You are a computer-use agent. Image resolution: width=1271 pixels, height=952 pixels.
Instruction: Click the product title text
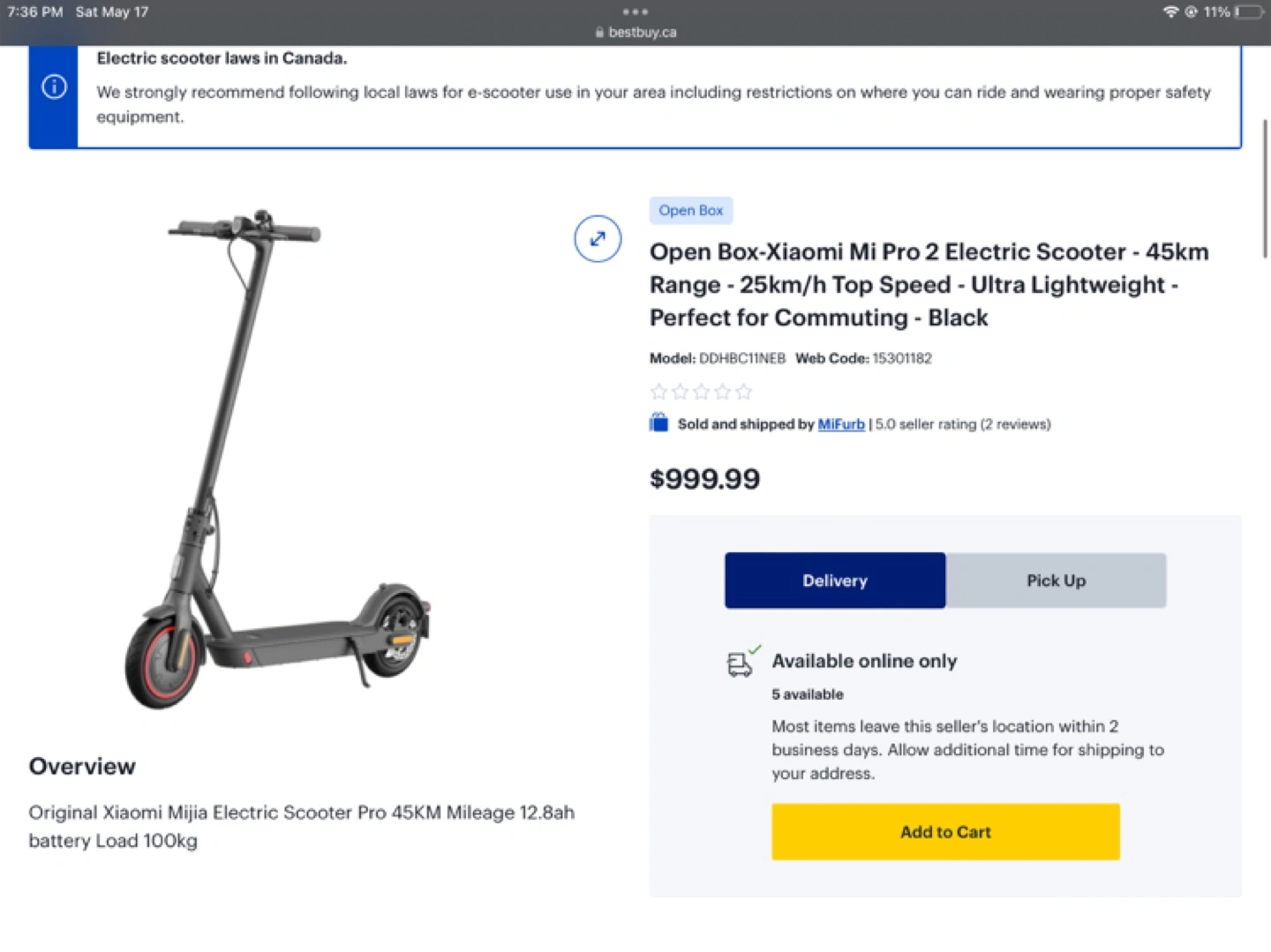[x=929, y=284]
